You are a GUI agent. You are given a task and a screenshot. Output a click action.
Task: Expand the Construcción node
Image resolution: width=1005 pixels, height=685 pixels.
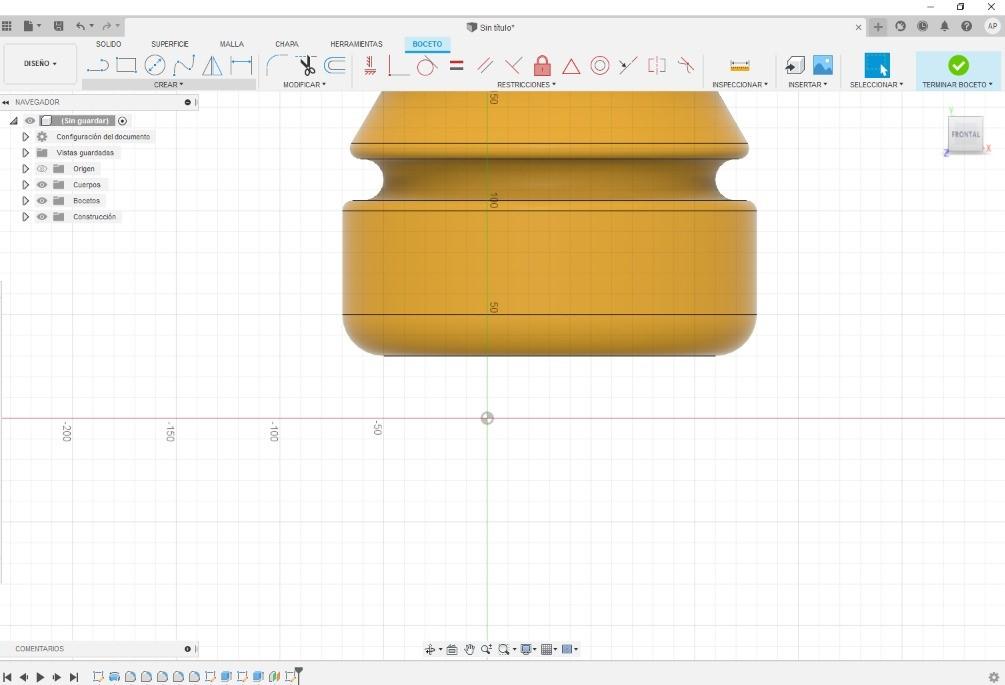(26, 217)
